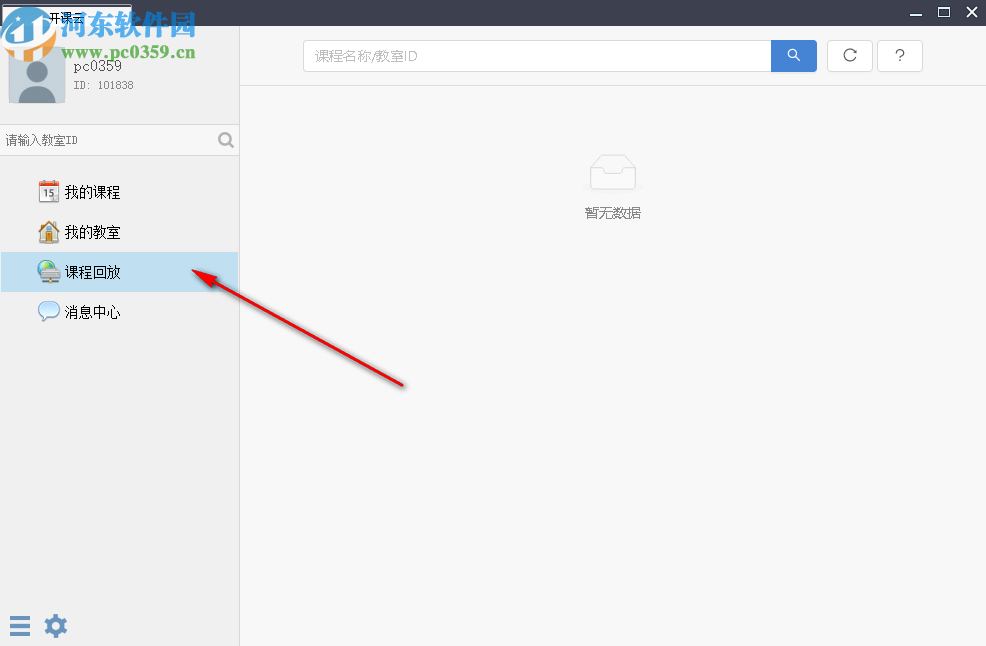Maximize the window
Viewport: 986px width, 646px height.
point(944,12)
